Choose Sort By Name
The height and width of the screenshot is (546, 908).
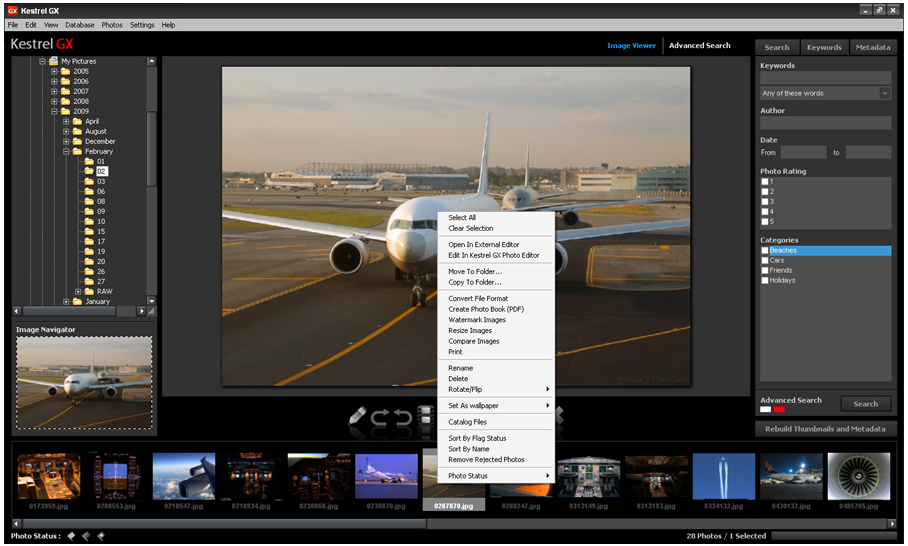tap(496, 449)
